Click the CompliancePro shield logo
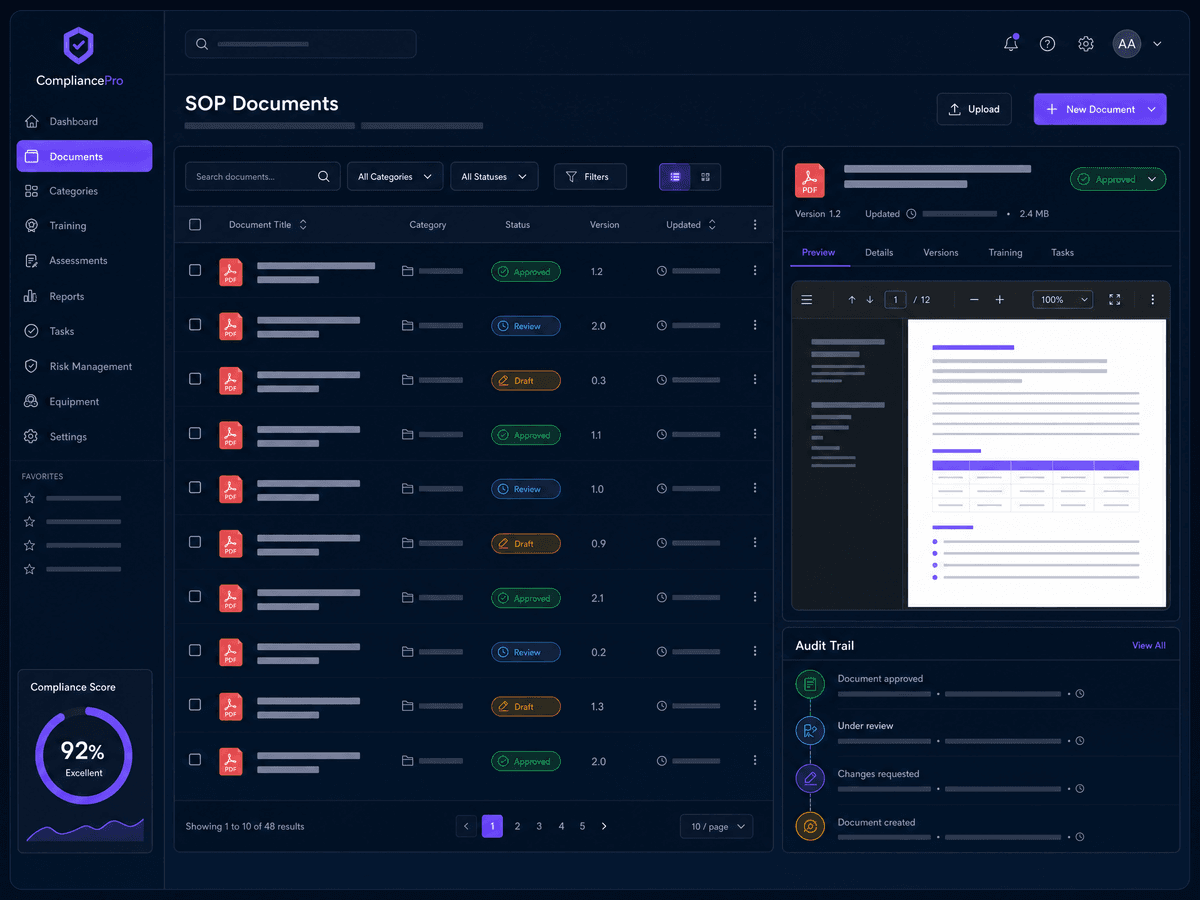Image resolution: width=1200 pixels, height=900 pixels. point(79,46)
